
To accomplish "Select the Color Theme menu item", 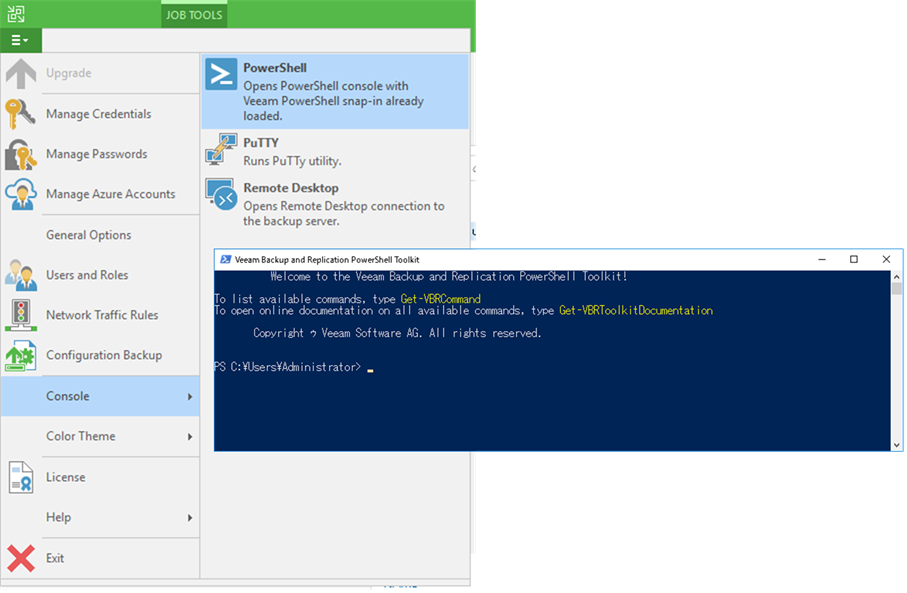I will point(100,436).
